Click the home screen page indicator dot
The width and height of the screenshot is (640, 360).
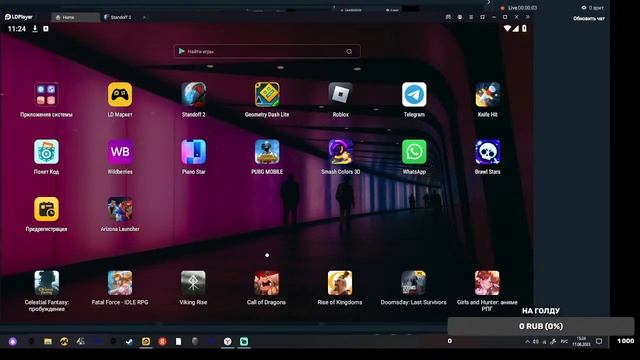tap(267, 256)
